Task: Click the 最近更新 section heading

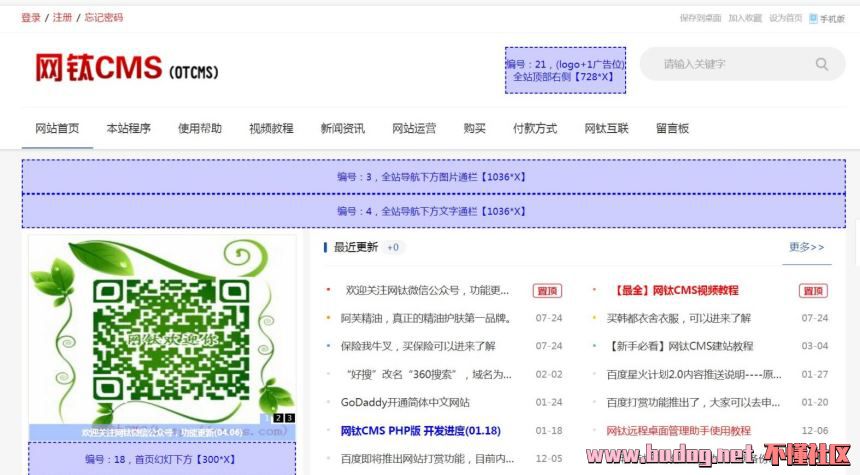Action: tap(356, 247)
